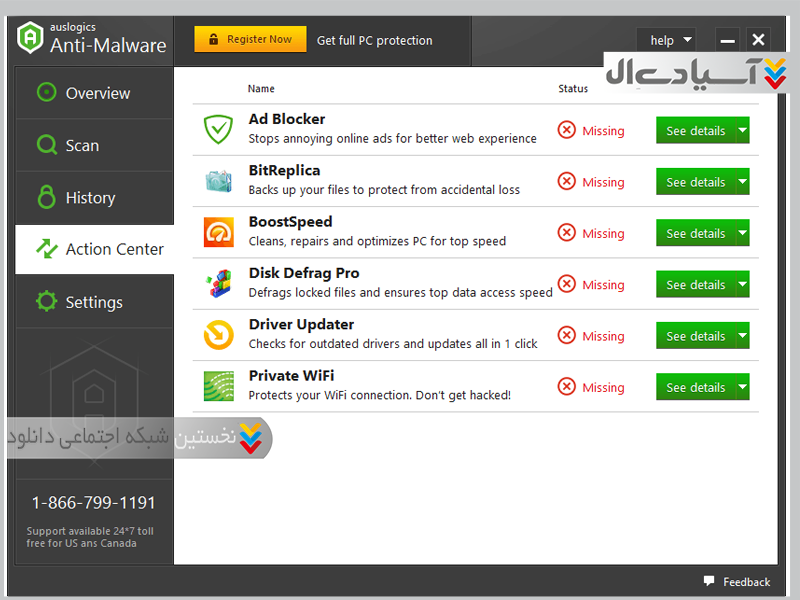Click the Name column header

point(261,89)
